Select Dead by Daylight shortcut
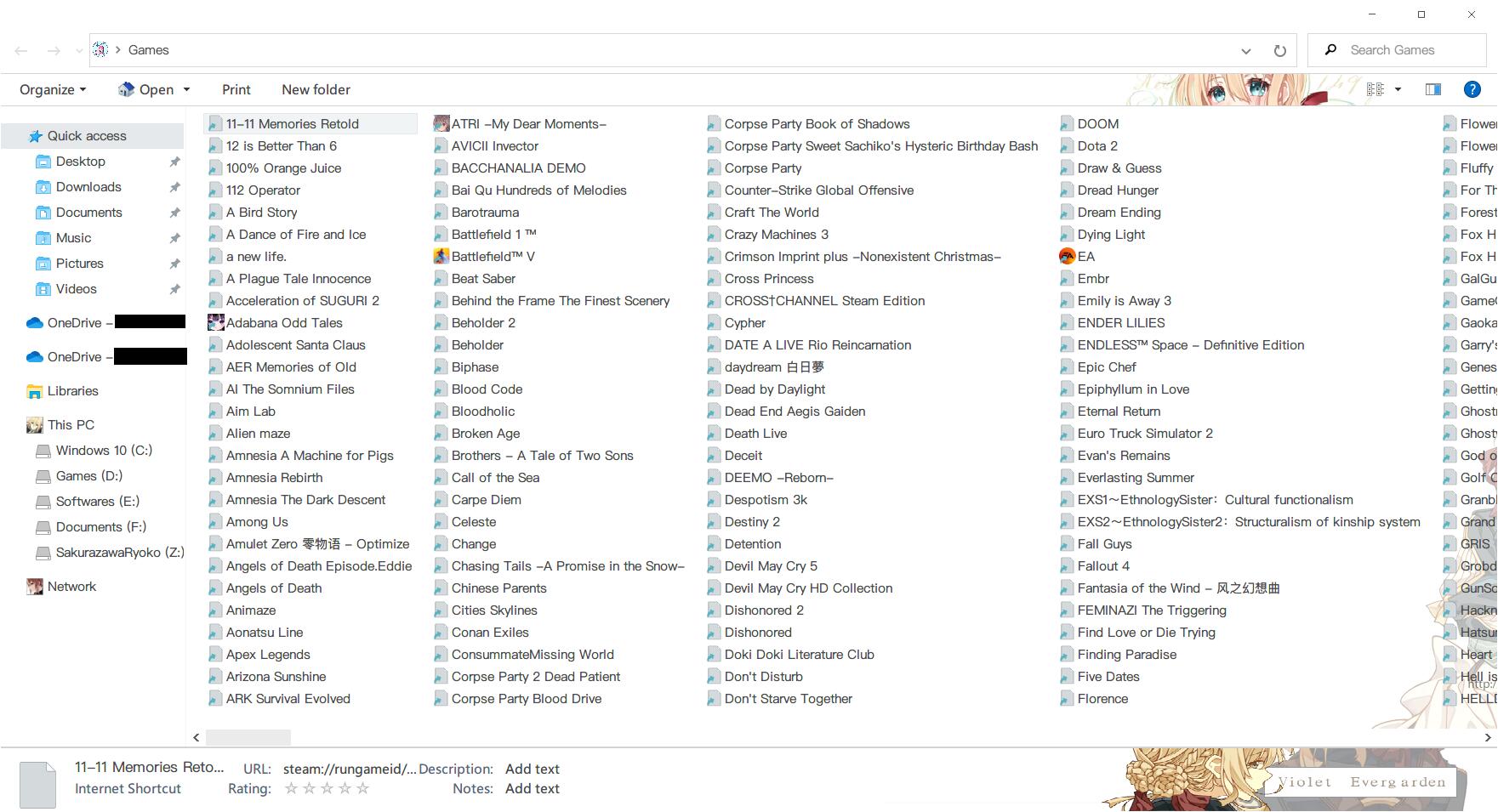 coord(775,389)
